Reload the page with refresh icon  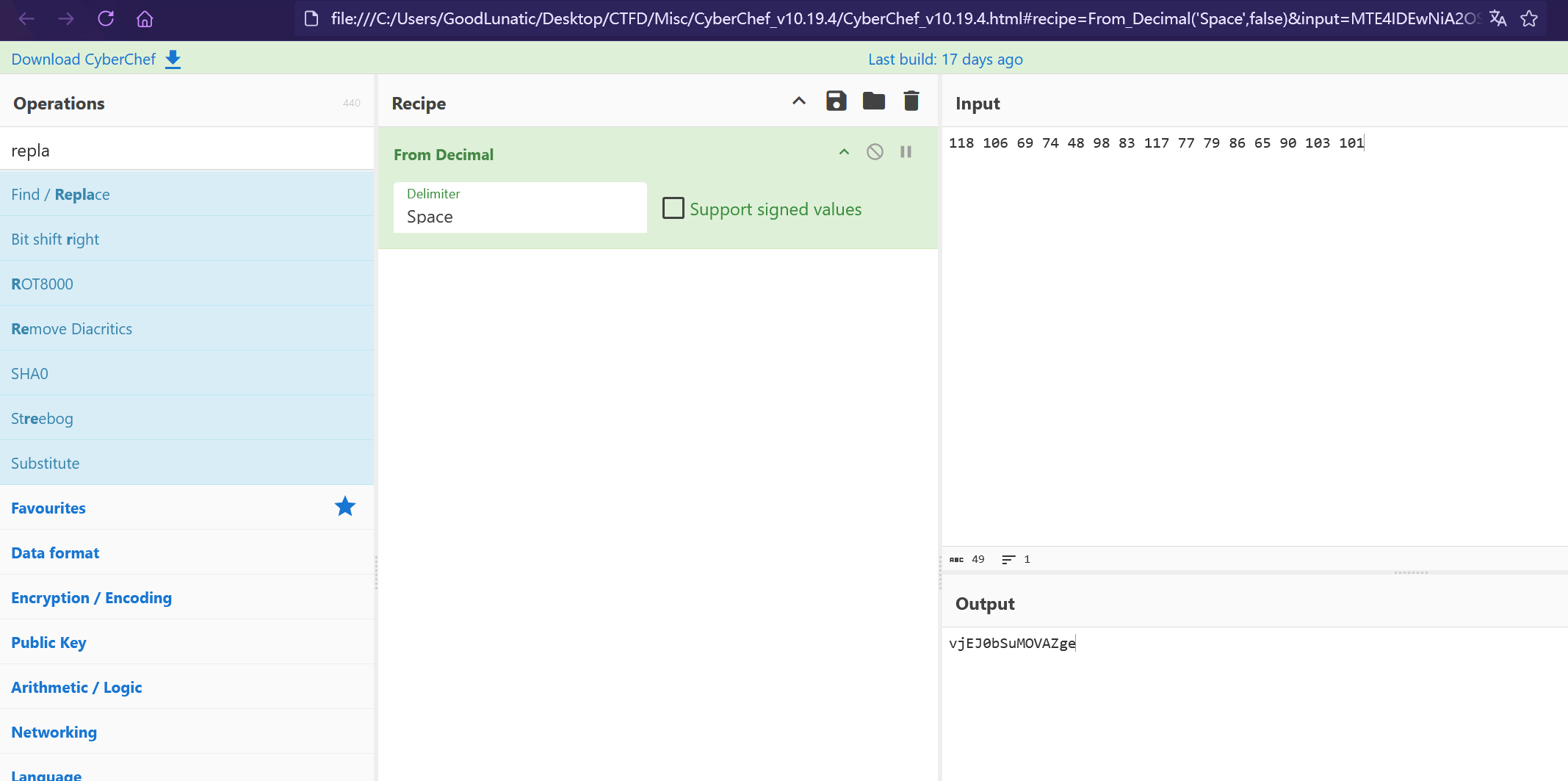tap(106, 18)
